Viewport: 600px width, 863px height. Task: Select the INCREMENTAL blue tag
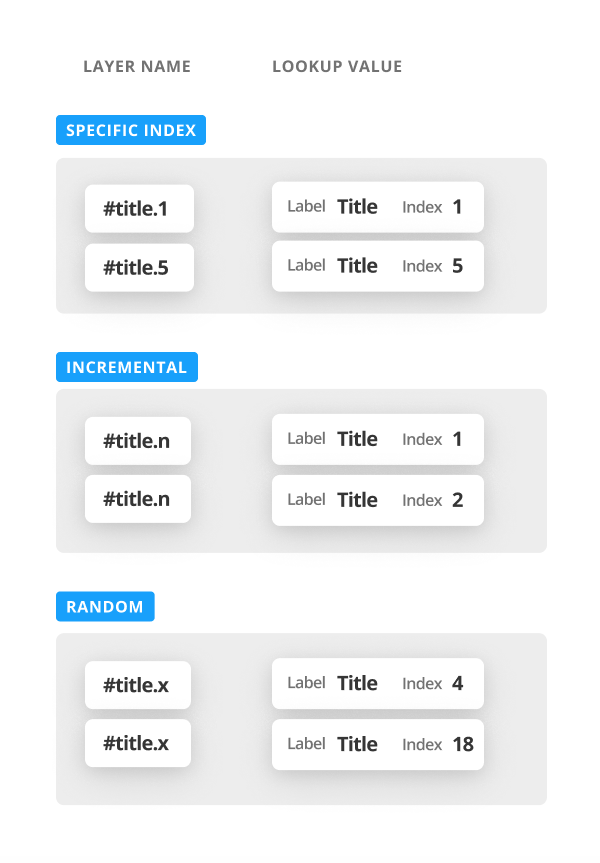(127, 367)
